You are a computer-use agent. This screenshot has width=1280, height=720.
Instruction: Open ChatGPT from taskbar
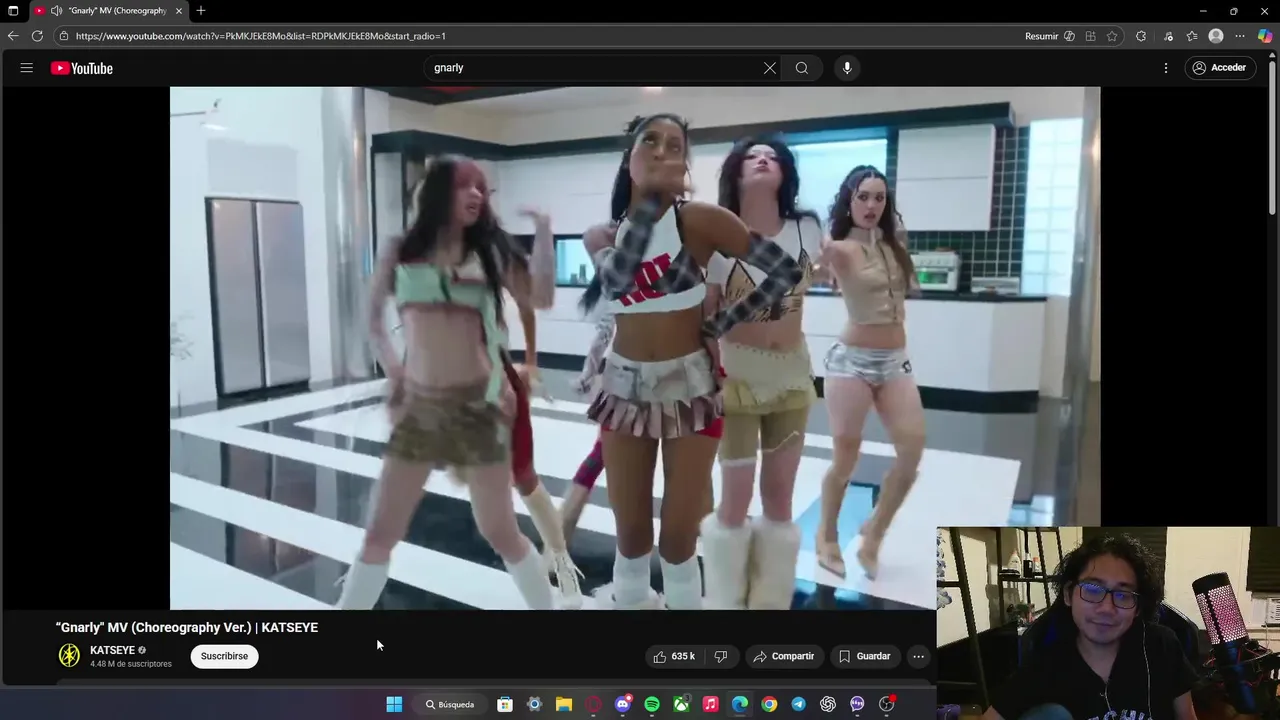tap(828, 704)
